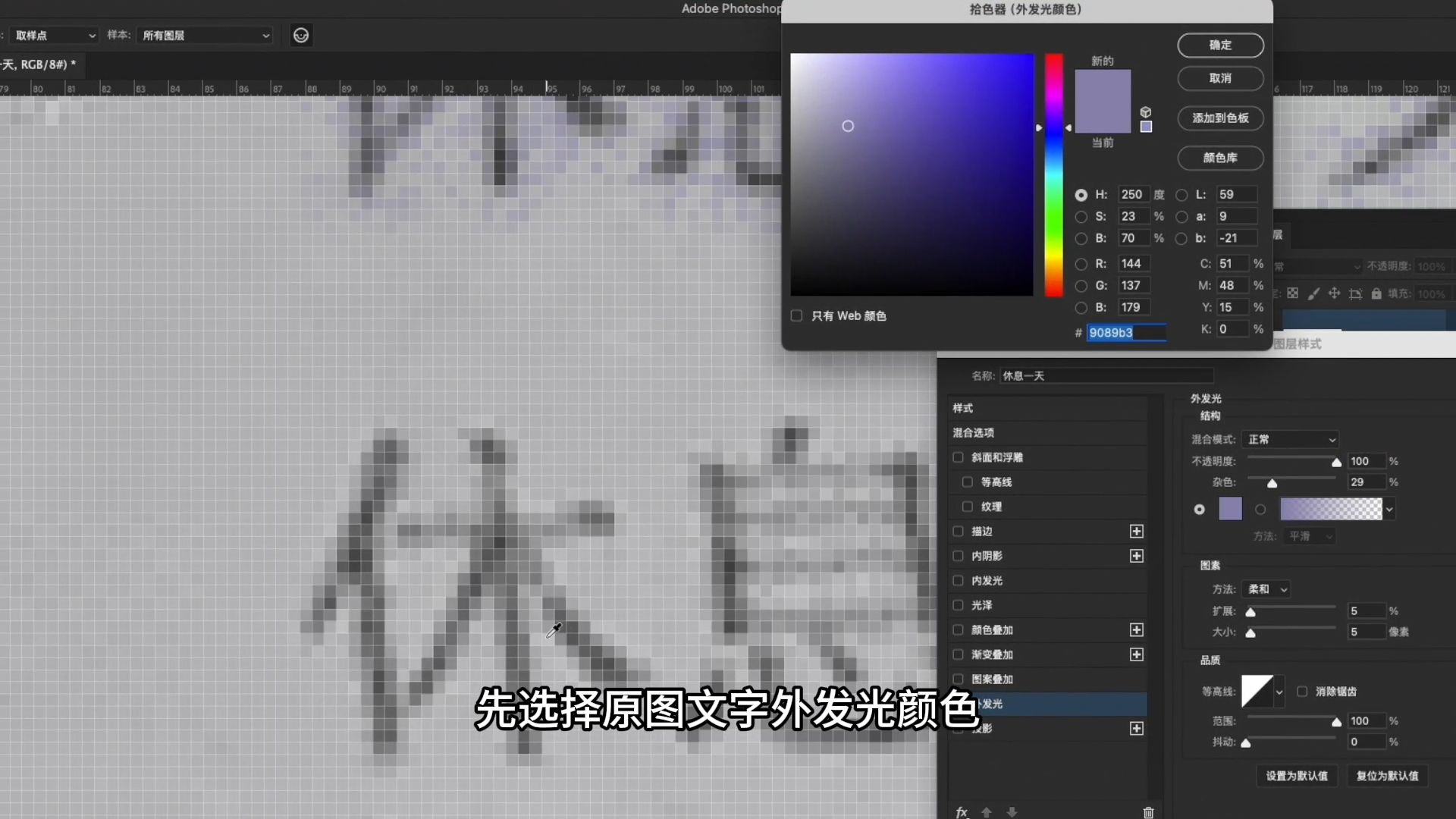Screen dimensions: 1456x819
Task: Click the web-safe color cube warning icon
Action: click(1146, 112)
